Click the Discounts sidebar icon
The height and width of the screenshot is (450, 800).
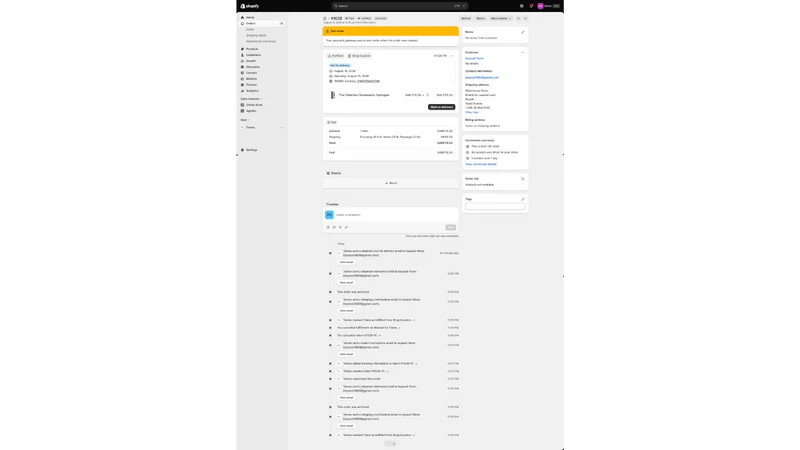click(x=242, y=67)
